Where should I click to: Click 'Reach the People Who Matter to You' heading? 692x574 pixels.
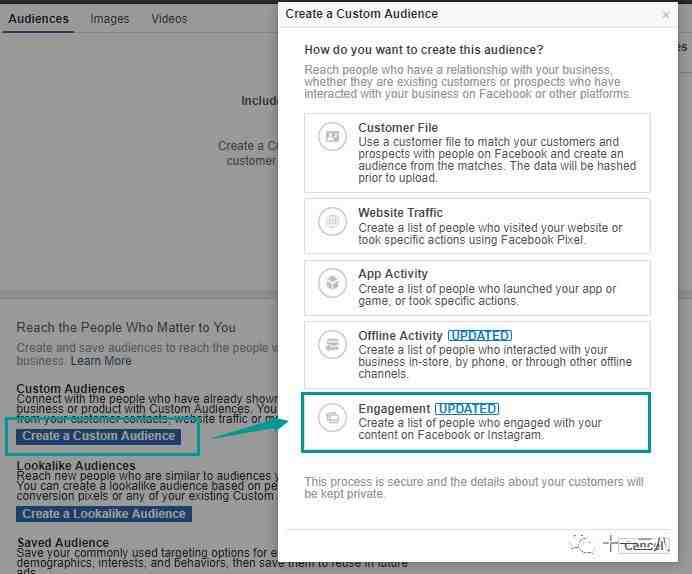coord(126,327)
